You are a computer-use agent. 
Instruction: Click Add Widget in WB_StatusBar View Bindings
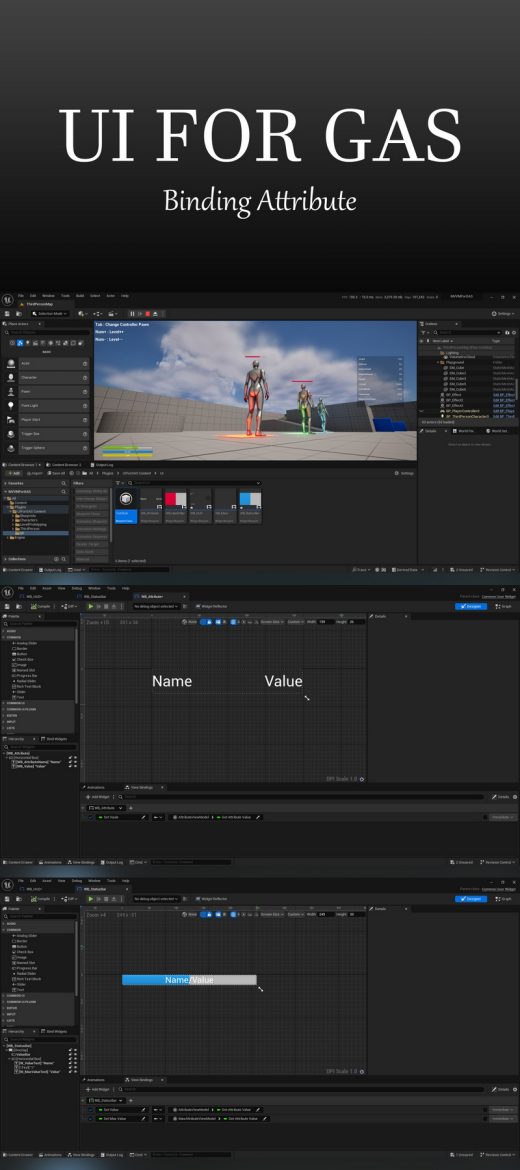[x=97, y=1089]
